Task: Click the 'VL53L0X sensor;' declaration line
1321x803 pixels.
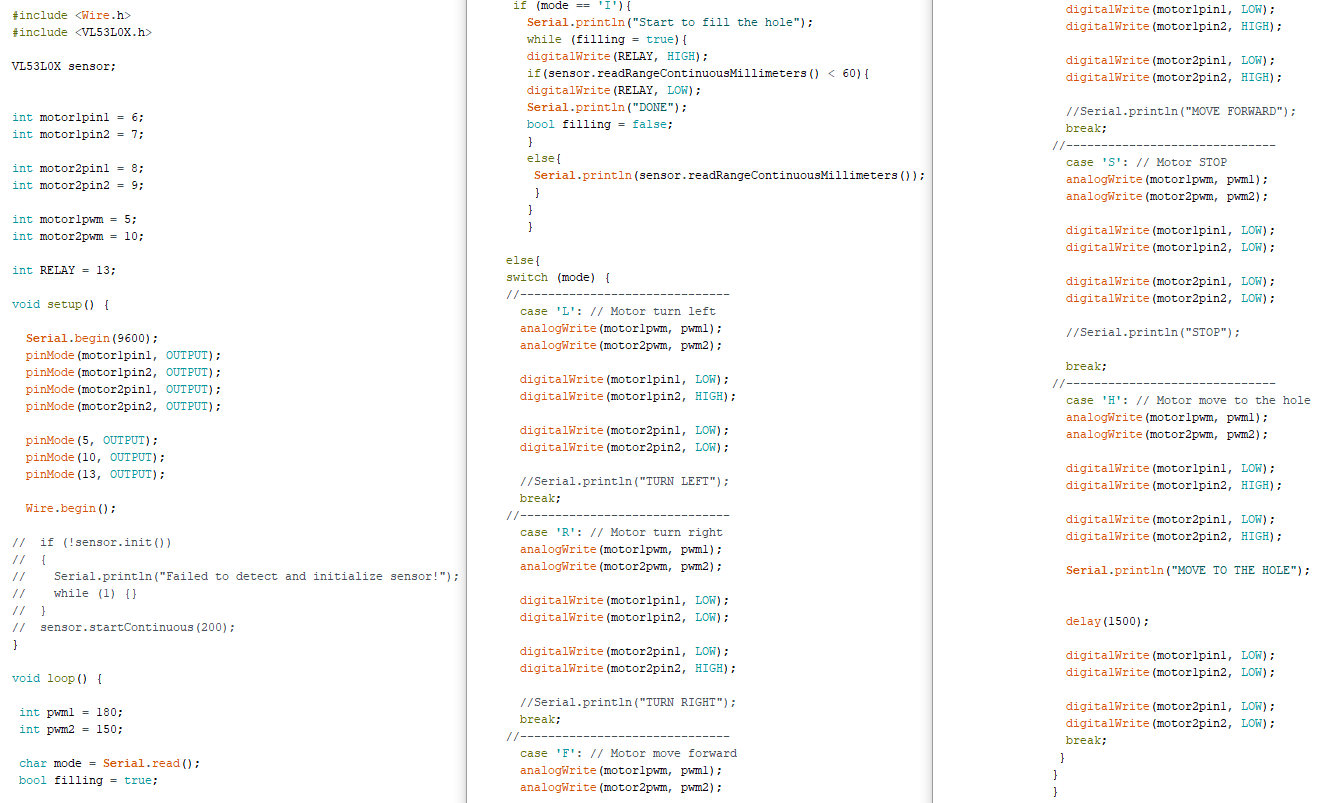Action: 63,66
